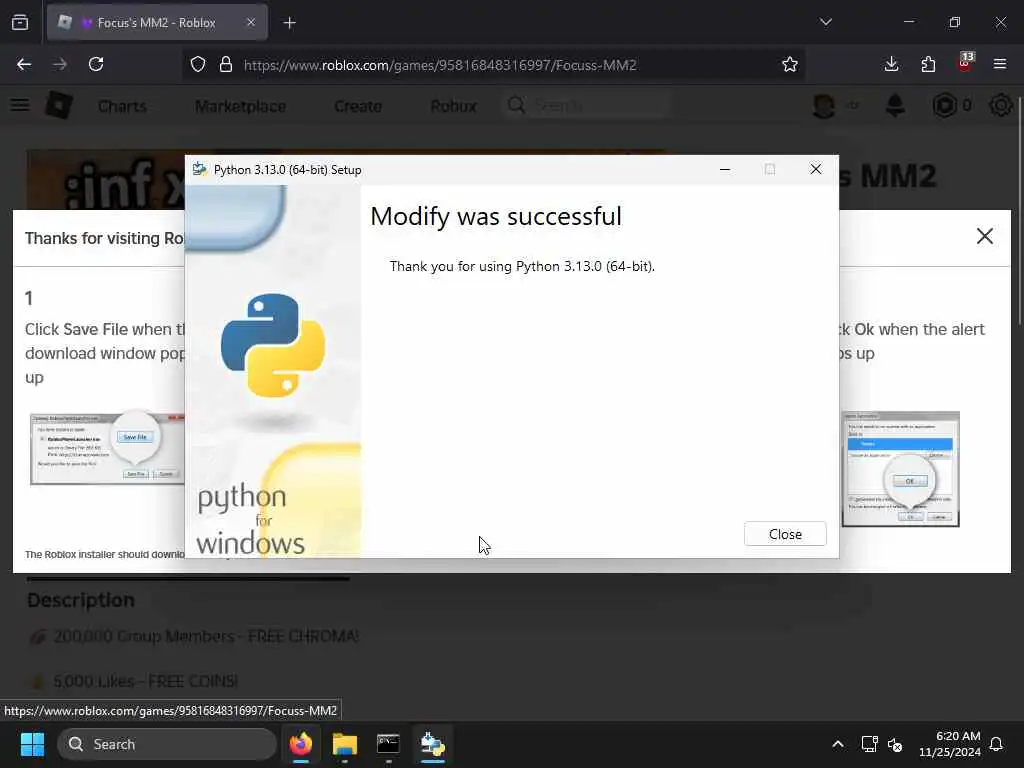Image resolution: width=1024 pixels, height=768 pixels.
Task: Close the Thanks for visiting Roblox dialog
Action: (984, 236)
